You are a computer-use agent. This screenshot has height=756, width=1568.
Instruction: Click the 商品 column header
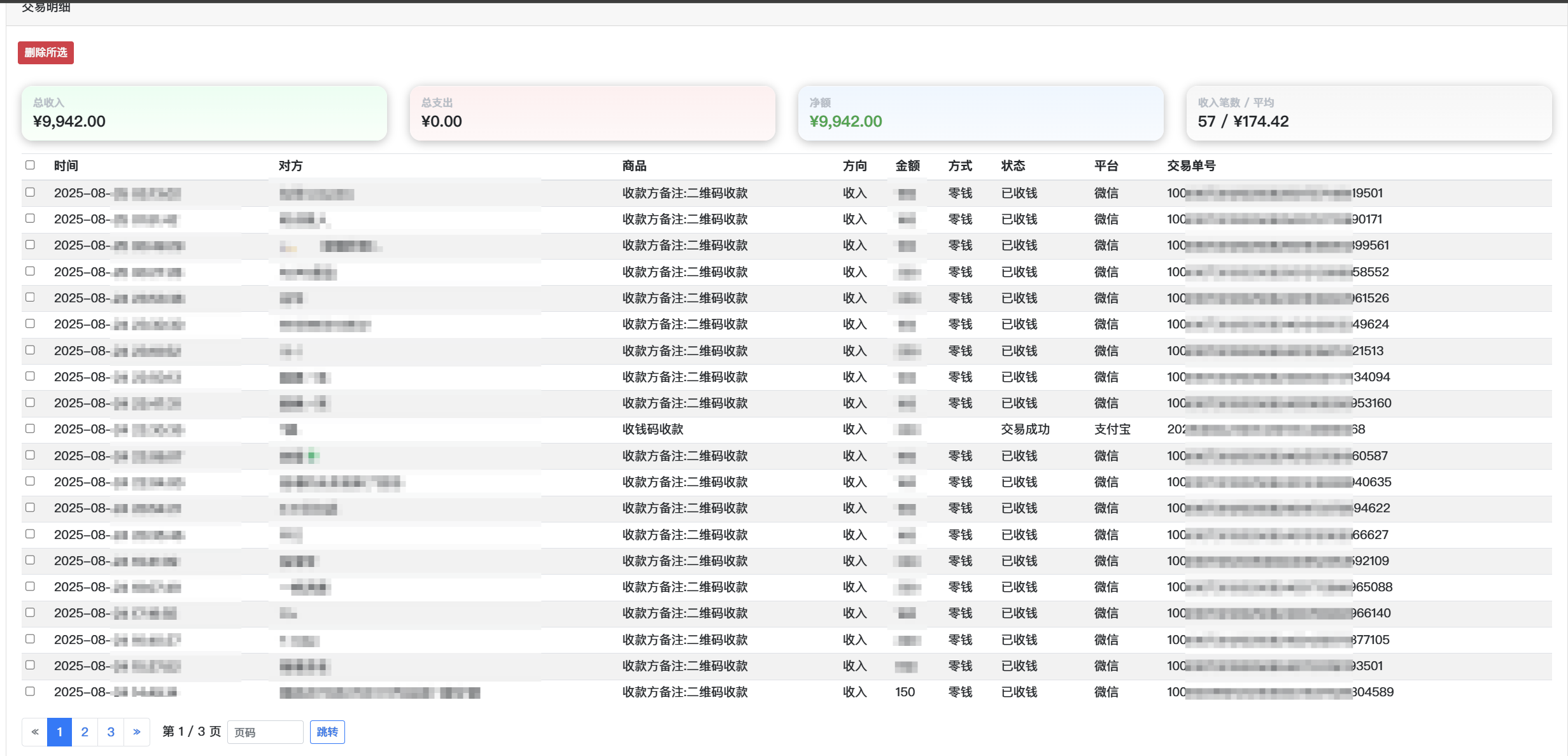(634, 166)
